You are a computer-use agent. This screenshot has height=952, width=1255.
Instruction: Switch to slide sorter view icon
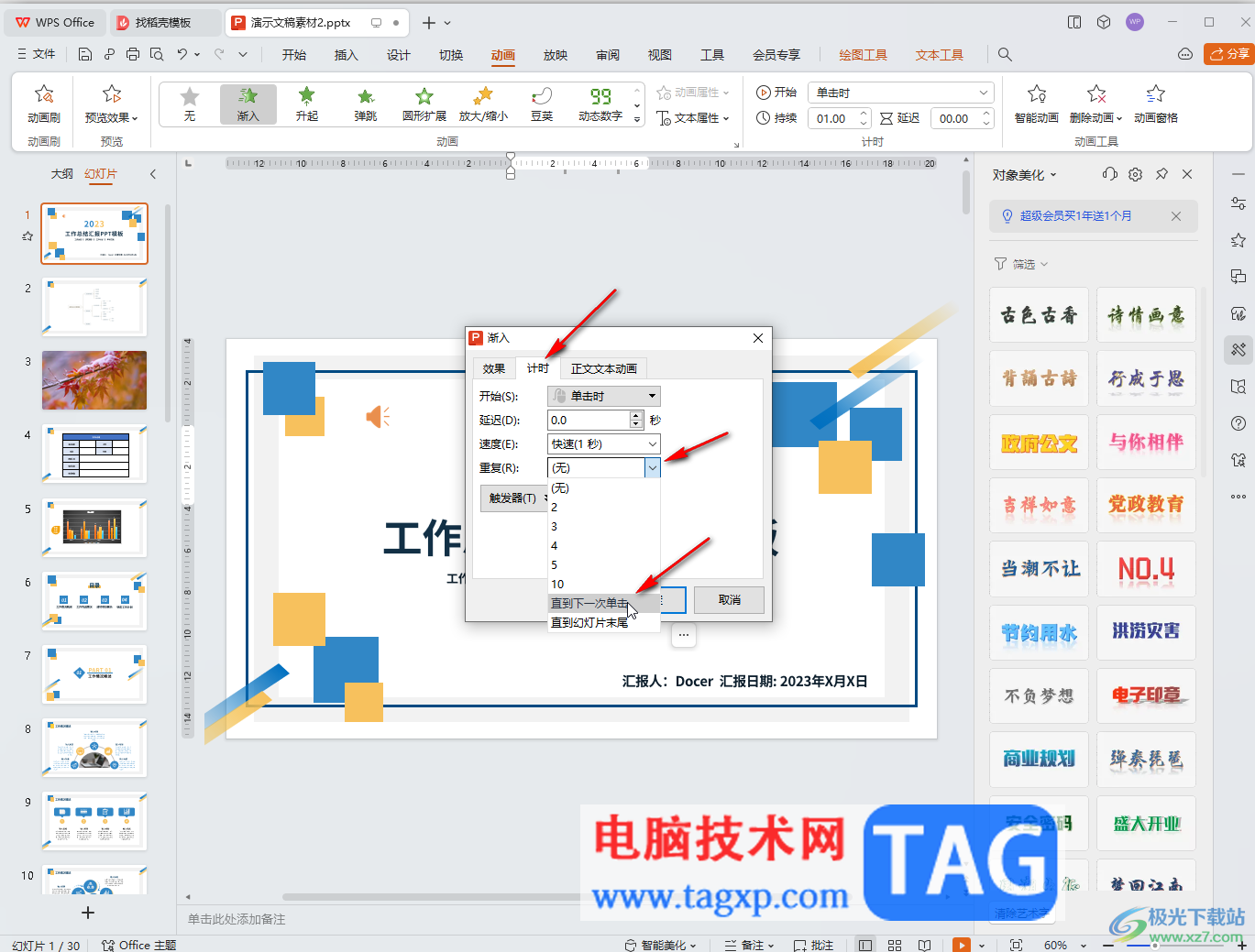[x=895, y=945]
